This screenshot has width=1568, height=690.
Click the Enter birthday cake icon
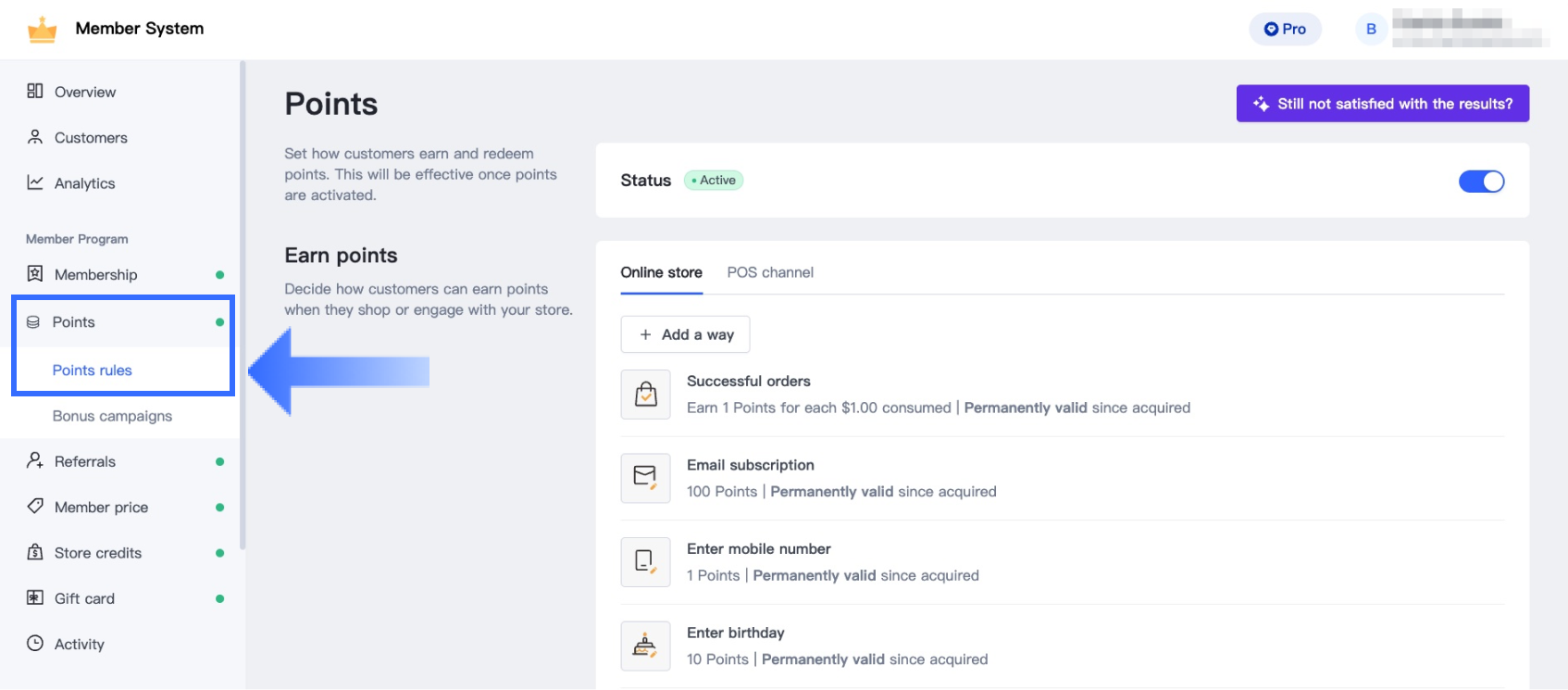click(x=645, y=646)
